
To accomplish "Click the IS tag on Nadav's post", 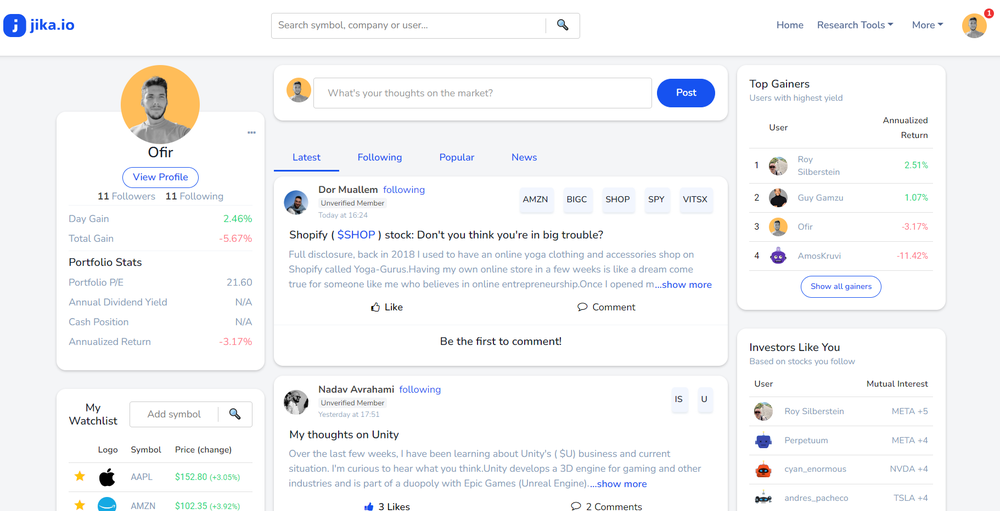I will pos(679,399).
